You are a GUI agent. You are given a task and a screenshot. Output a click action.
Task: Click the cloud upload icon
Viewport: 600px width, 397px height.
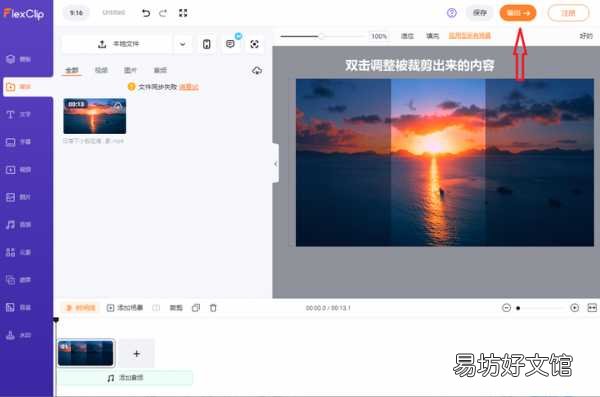point(257,70)
